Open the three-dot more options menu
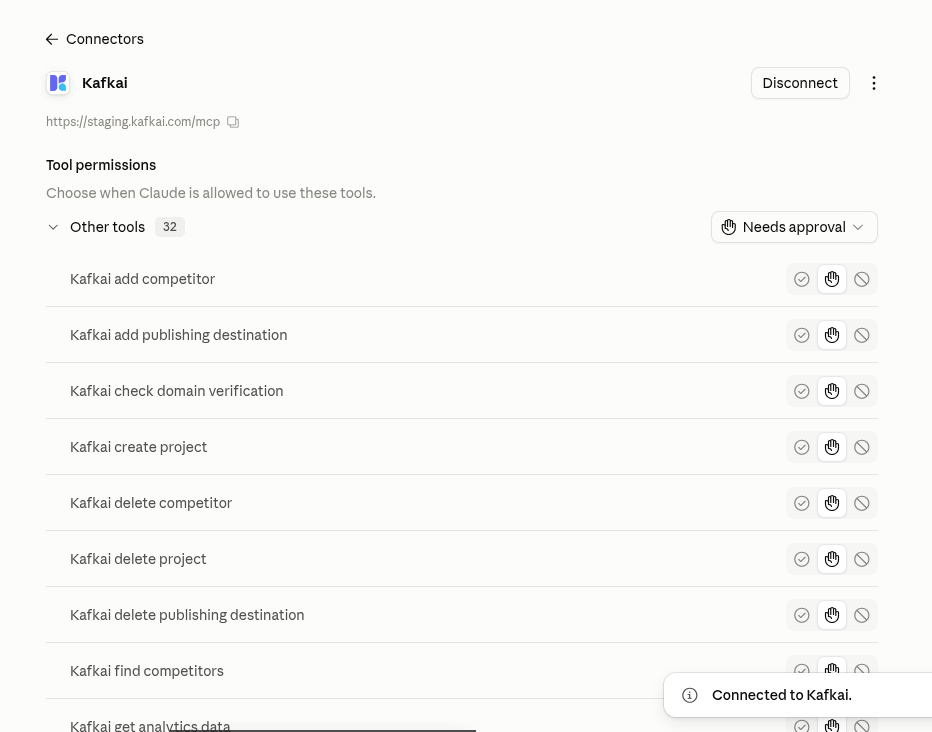The width and height of the screenshot is (932, 732). point(874,83)
